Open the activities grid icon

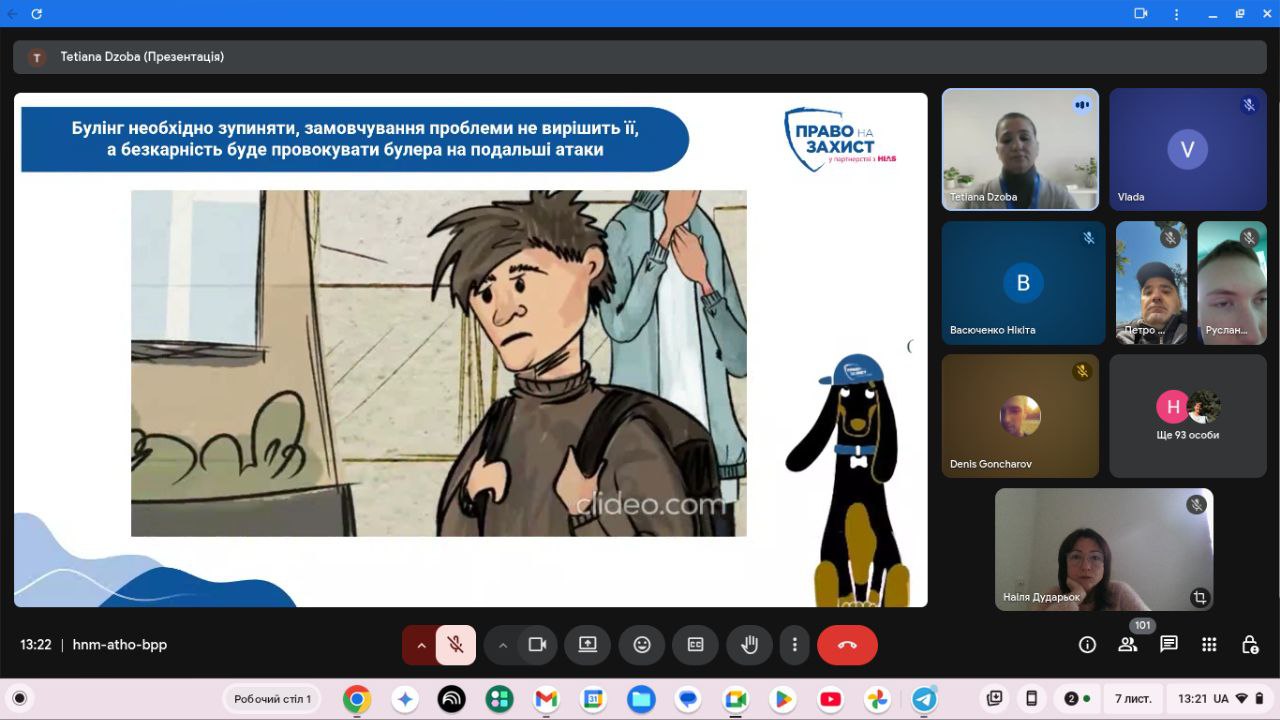pyautogui.click(x=1209, y=645)
